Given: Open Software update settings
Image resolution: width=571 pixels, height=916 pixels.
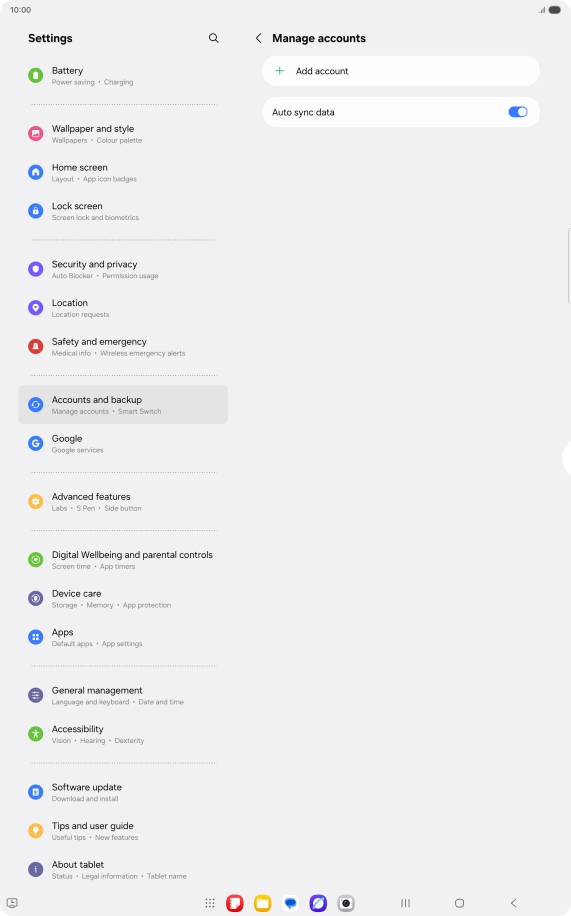Looking at the screenshot, I should (123, 792).
